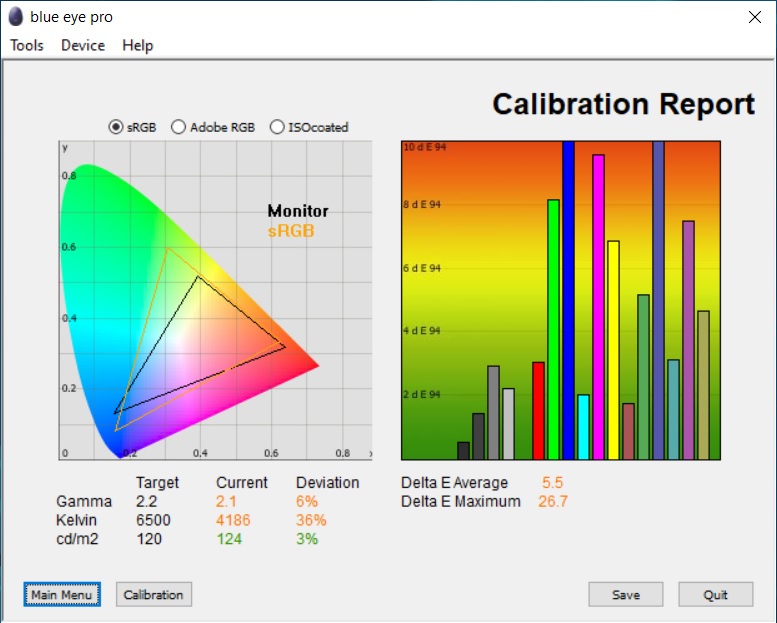Choose the Adobe RGB radio option
The width and height of the screenshot is (777, 623).
(179, 127)
